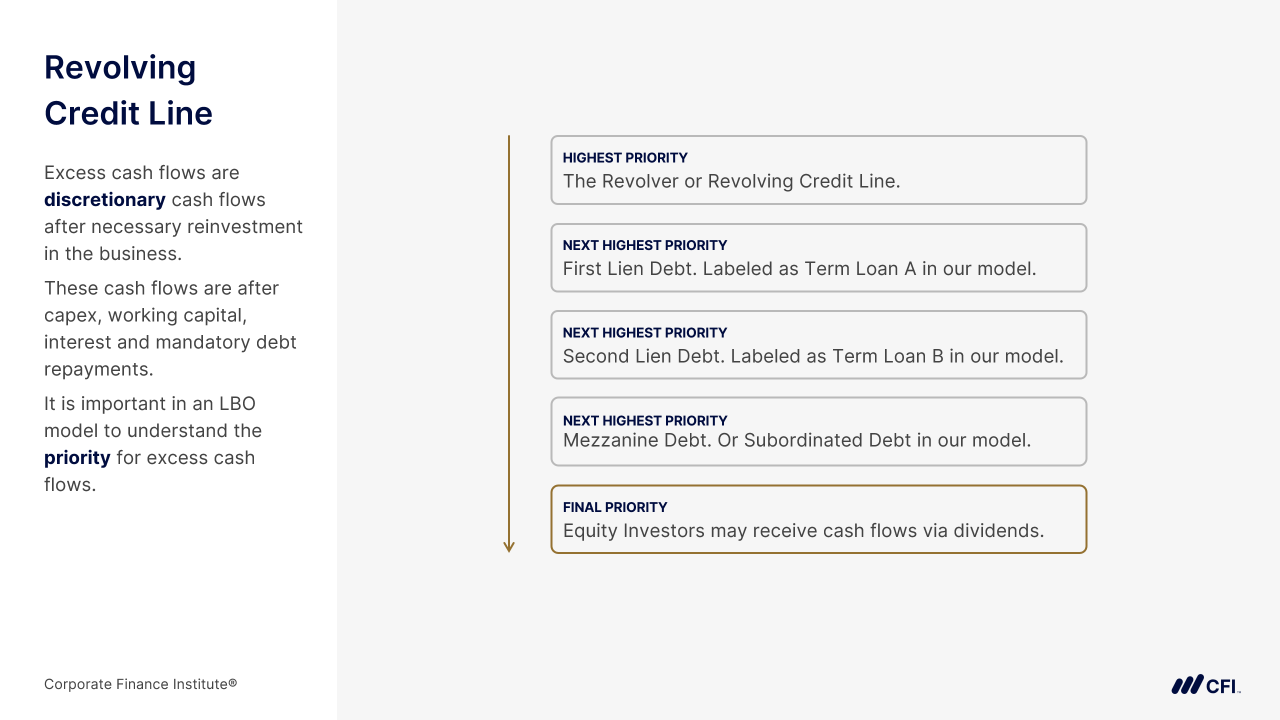Click the HIGHEST PRIORITY heading label

625,158
